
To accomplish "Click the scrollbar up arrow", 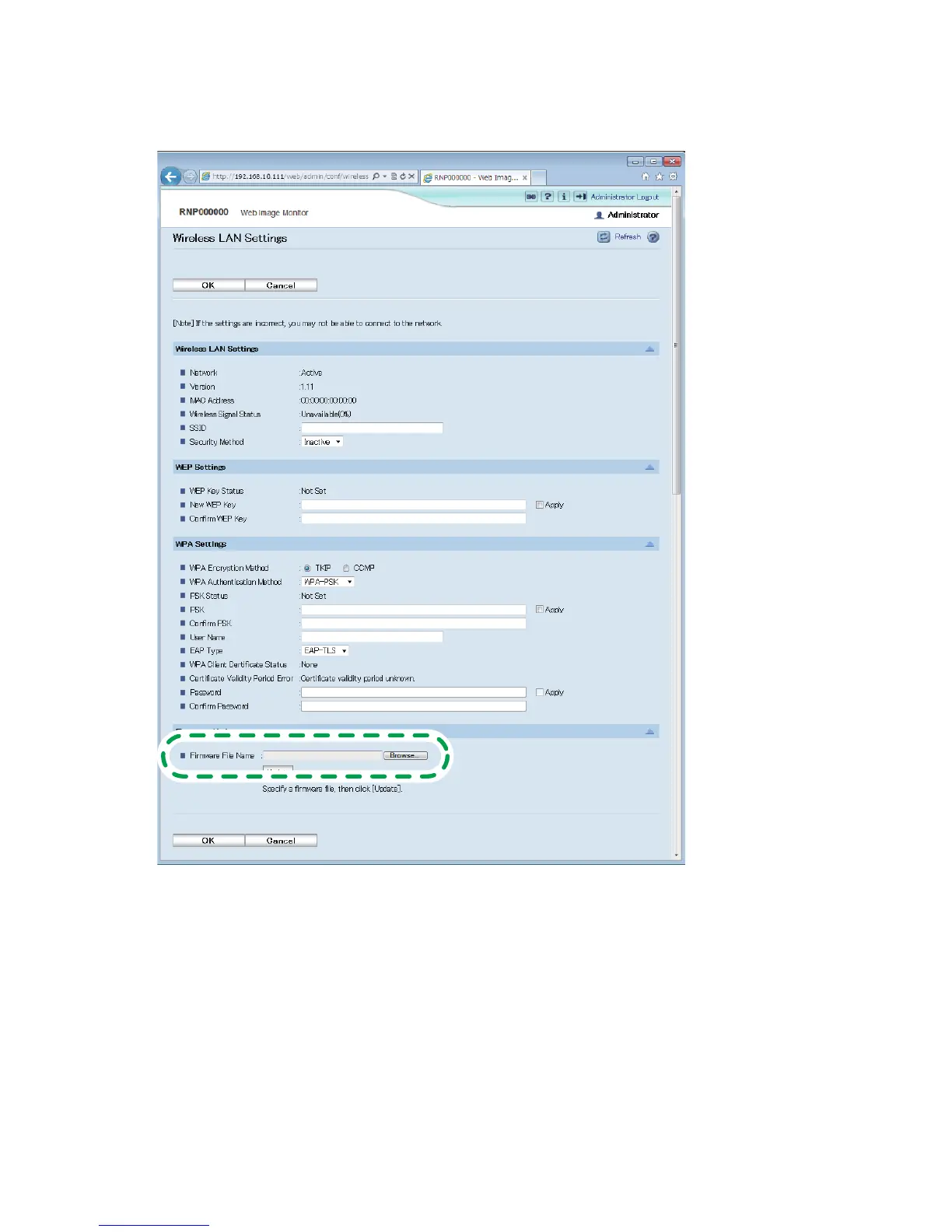I will pos(676,191).
